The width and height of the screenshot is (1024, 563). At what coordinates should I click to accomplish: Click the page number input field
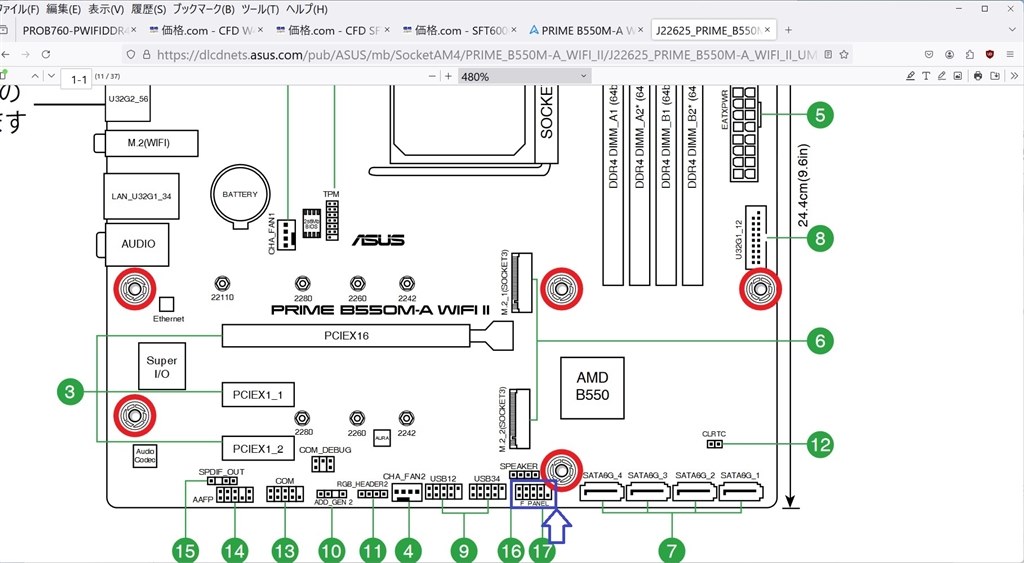point(76,79)
